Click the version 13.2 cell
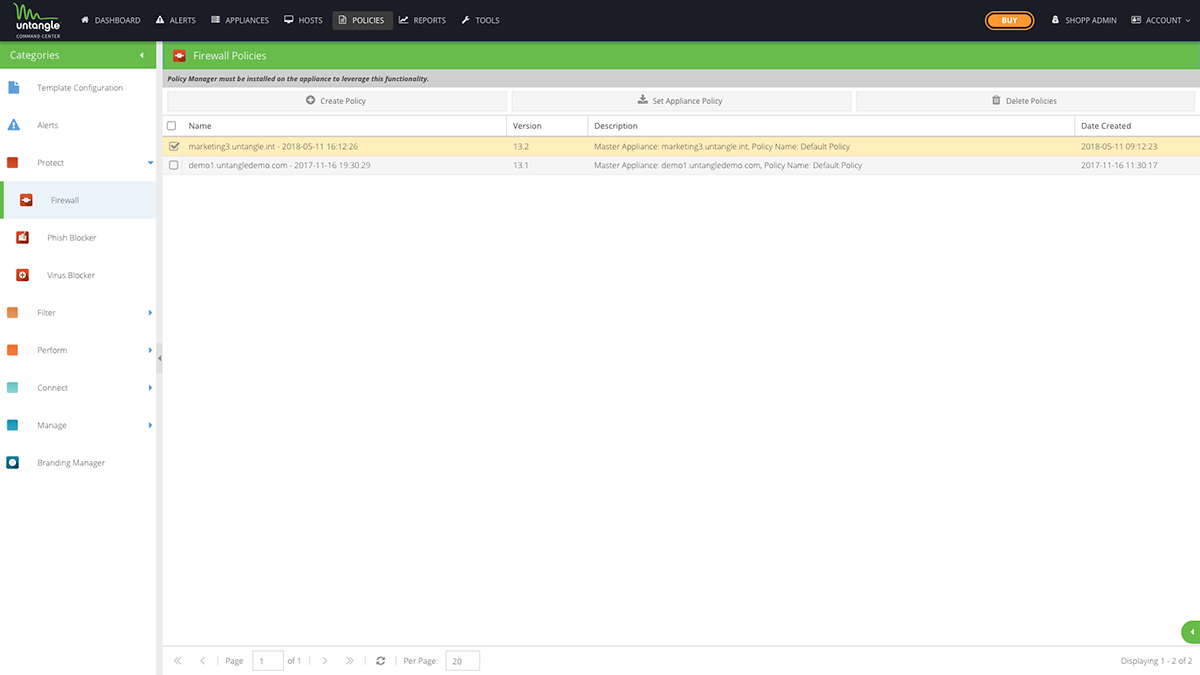 [521, 146]
